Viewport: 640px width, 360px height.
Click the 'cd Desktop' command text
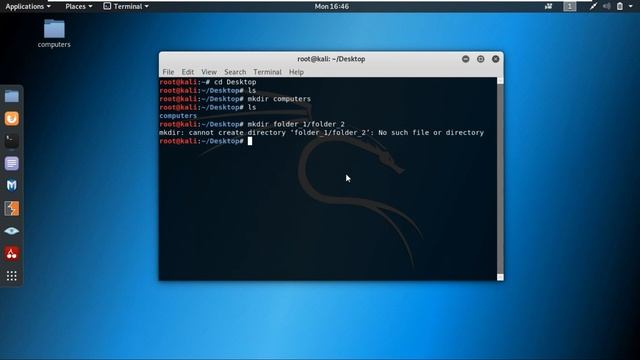[x=235, y=82]
